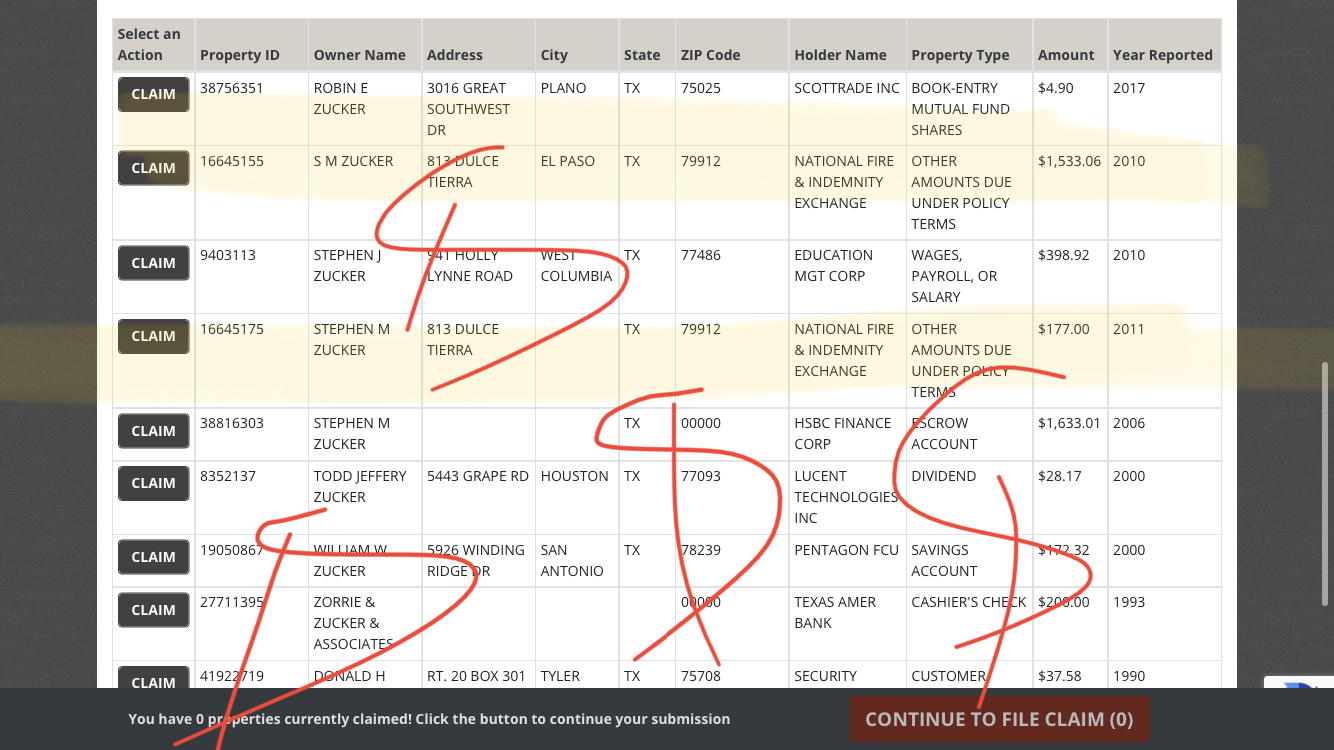Screen dimensions: 1334x750
Task: Claim property ID 16645175
Action: pos(153,336)
